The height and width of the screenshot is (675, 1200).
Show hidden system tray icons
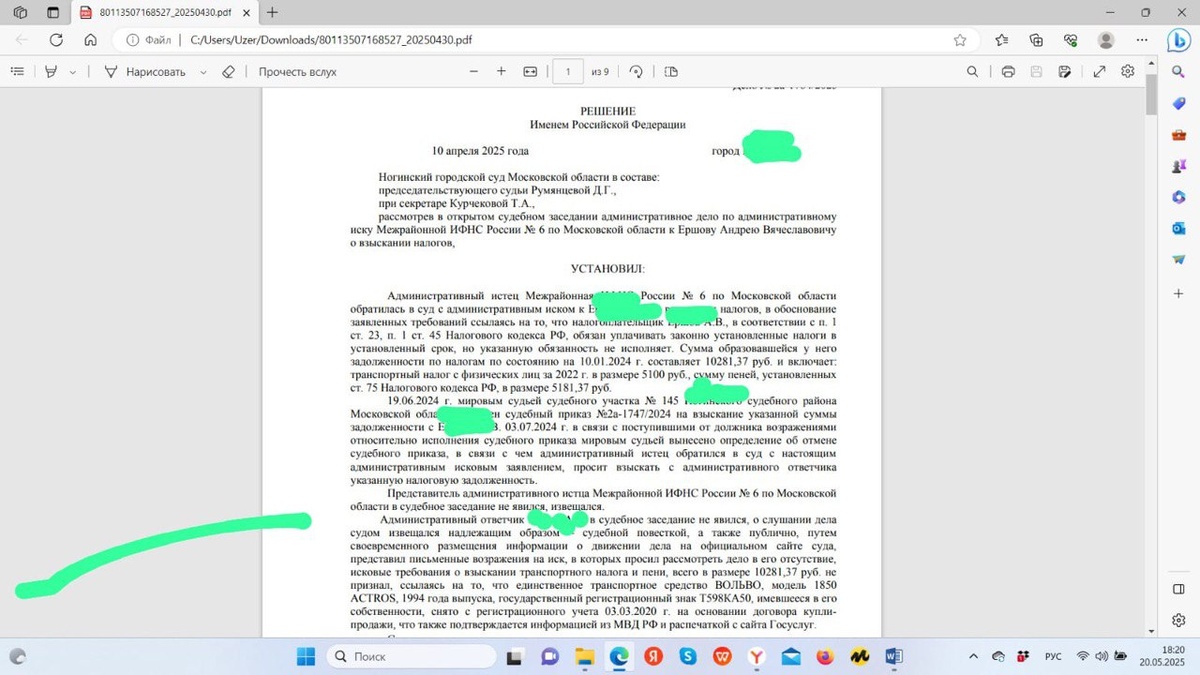click(974, 656)
